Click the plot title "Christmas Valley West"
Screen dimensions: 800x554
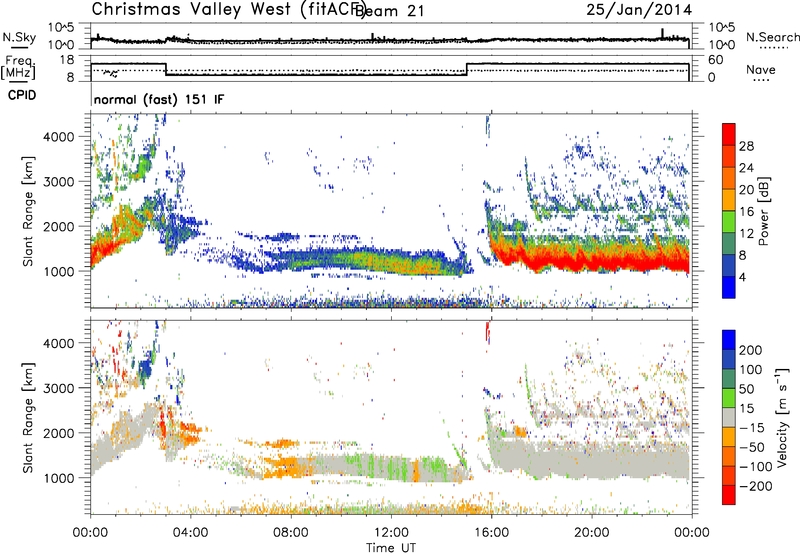tap(191, 10)
